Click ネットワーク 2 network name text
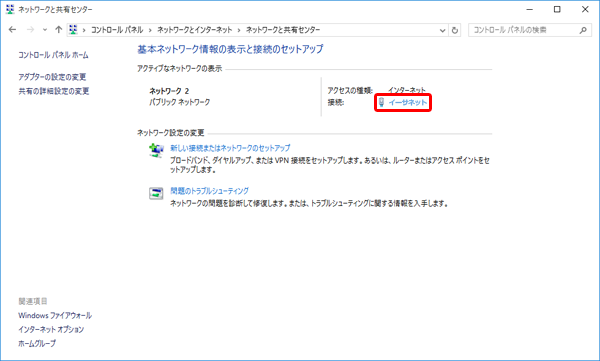 [169, 91]
